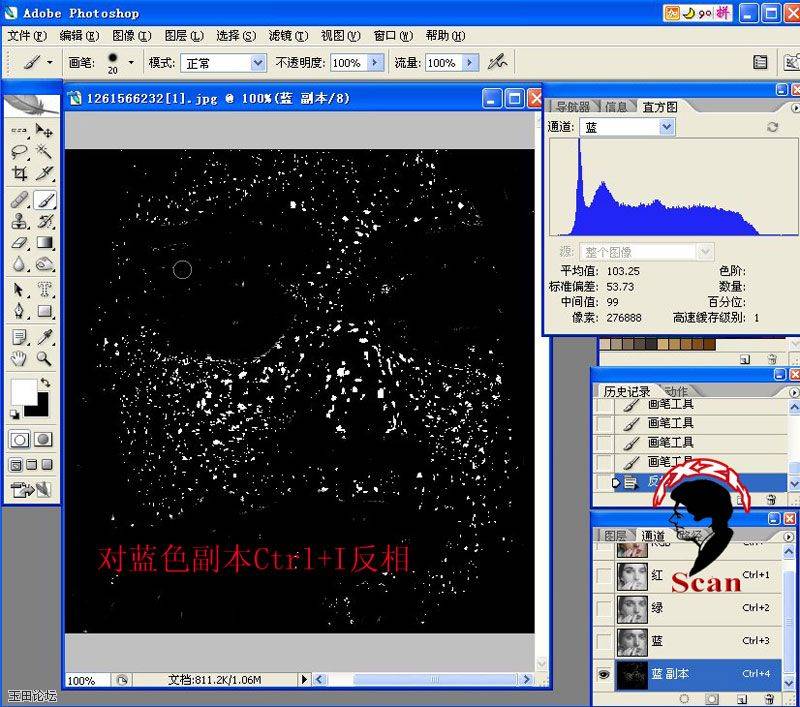This screenshot has height=707, width=800.
Task: Select the Blur tool
Action: coord(19,264)
